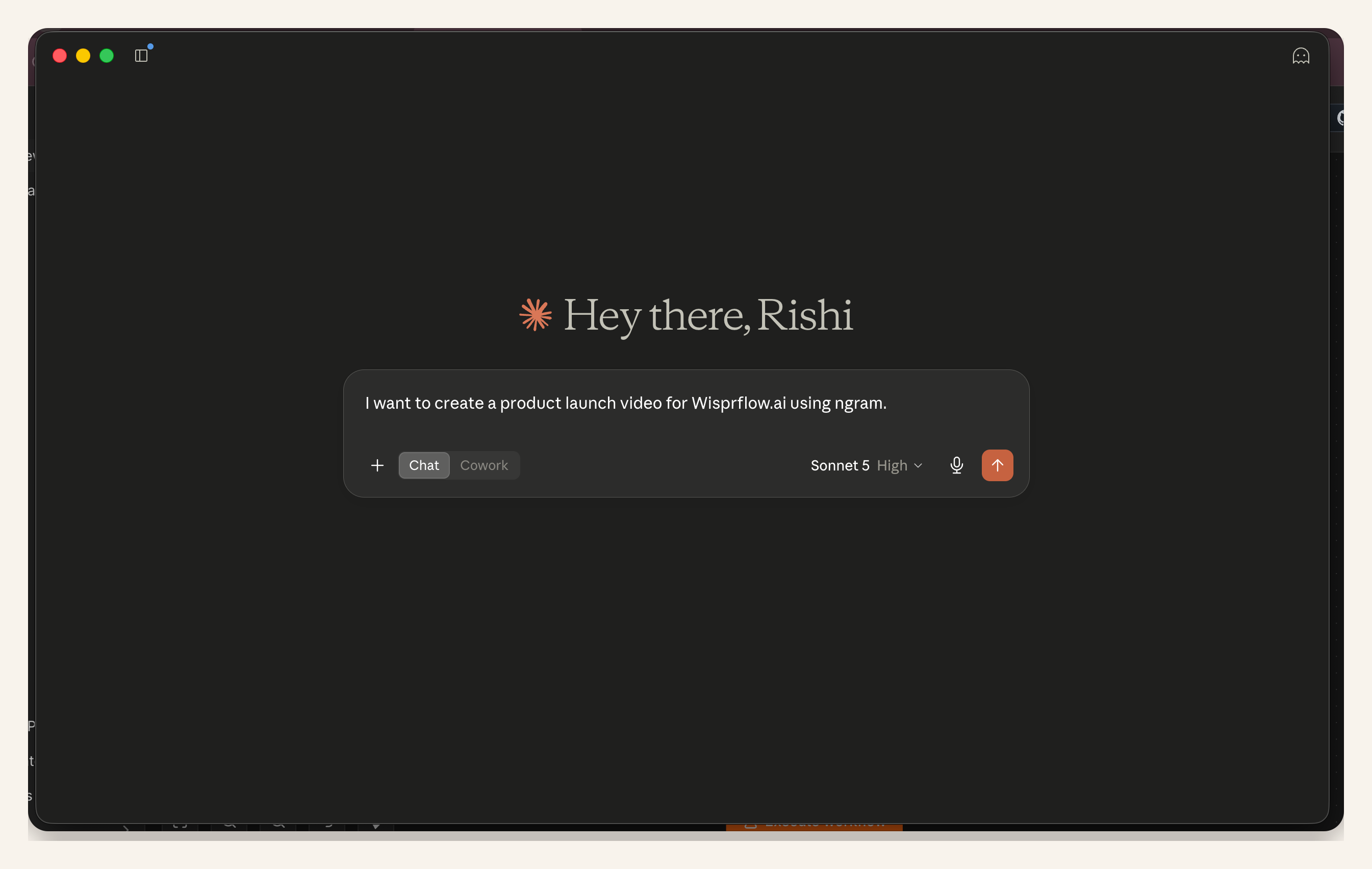1372x869 pixels.
Task: Switch to Chat mode
Action: point(424,465)
